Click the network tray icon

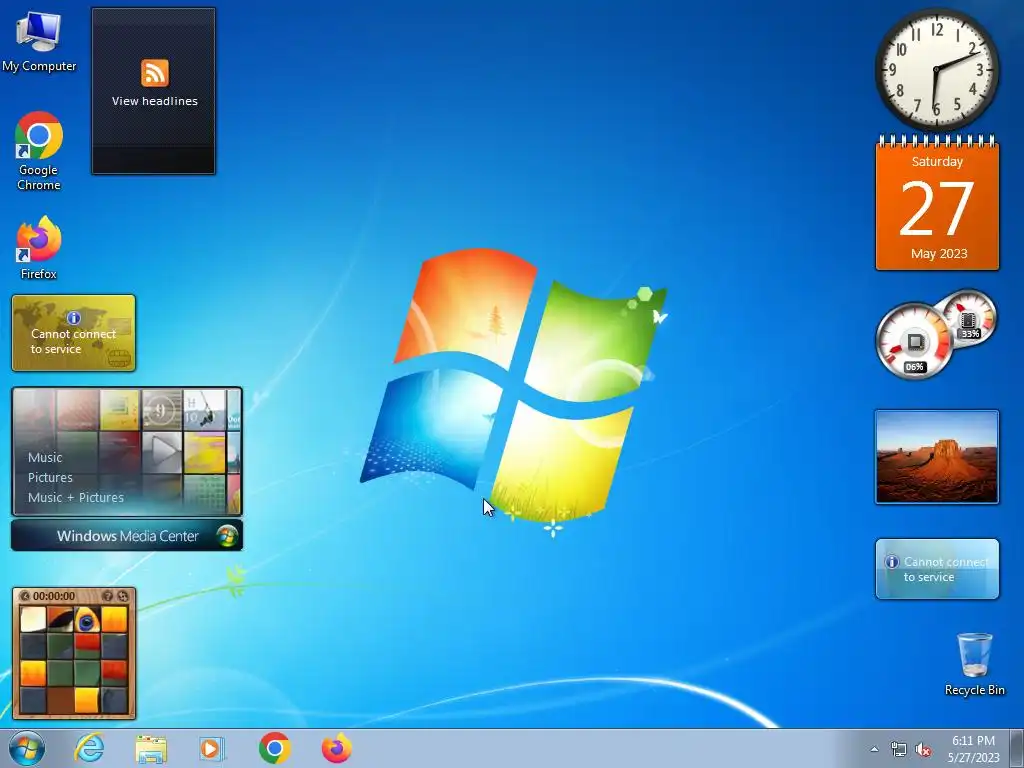pos(899,750)
